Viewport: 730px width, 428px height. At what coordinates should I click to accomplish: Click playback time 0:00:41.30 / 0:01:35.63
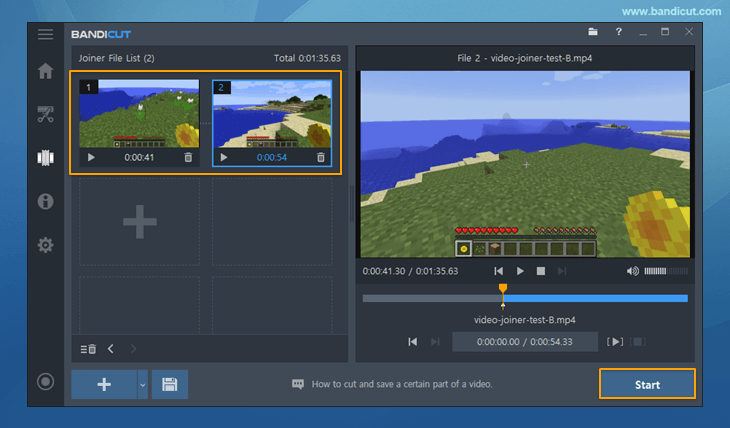click(x=410, y=271)
